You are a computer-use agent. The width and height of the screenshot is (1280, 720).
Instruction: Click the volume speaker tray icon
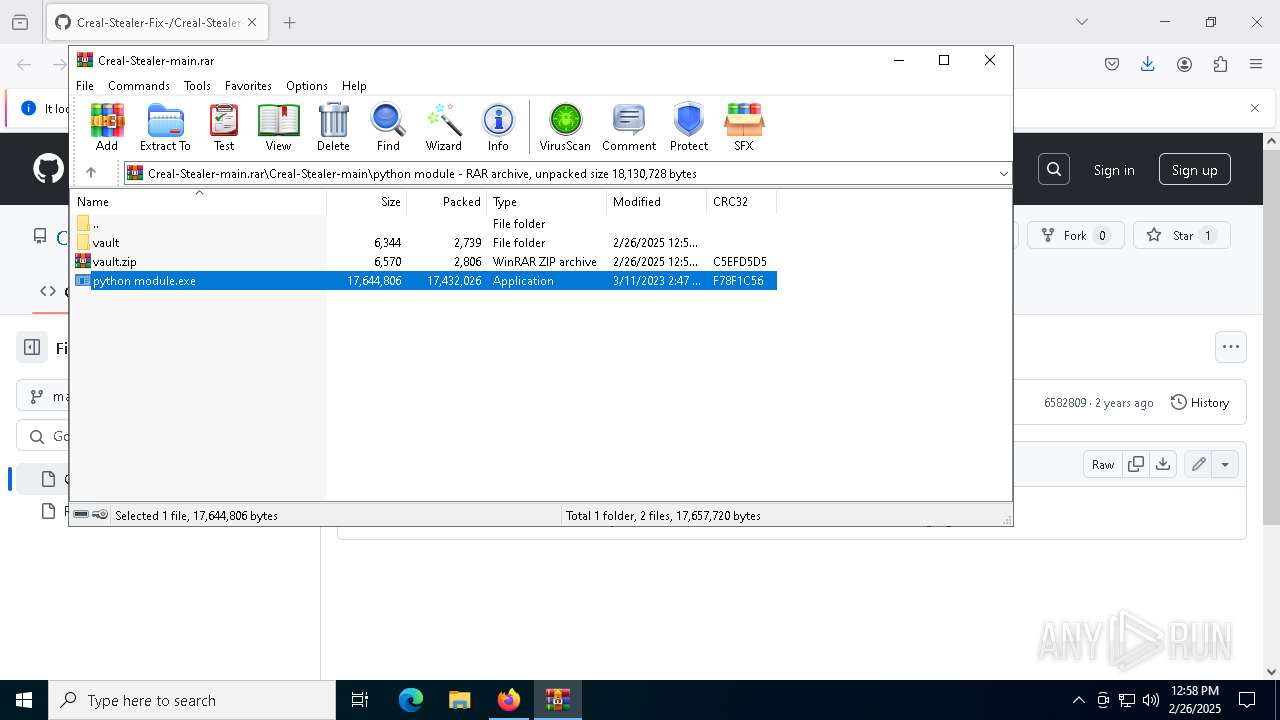click(x=1151, y=700)
